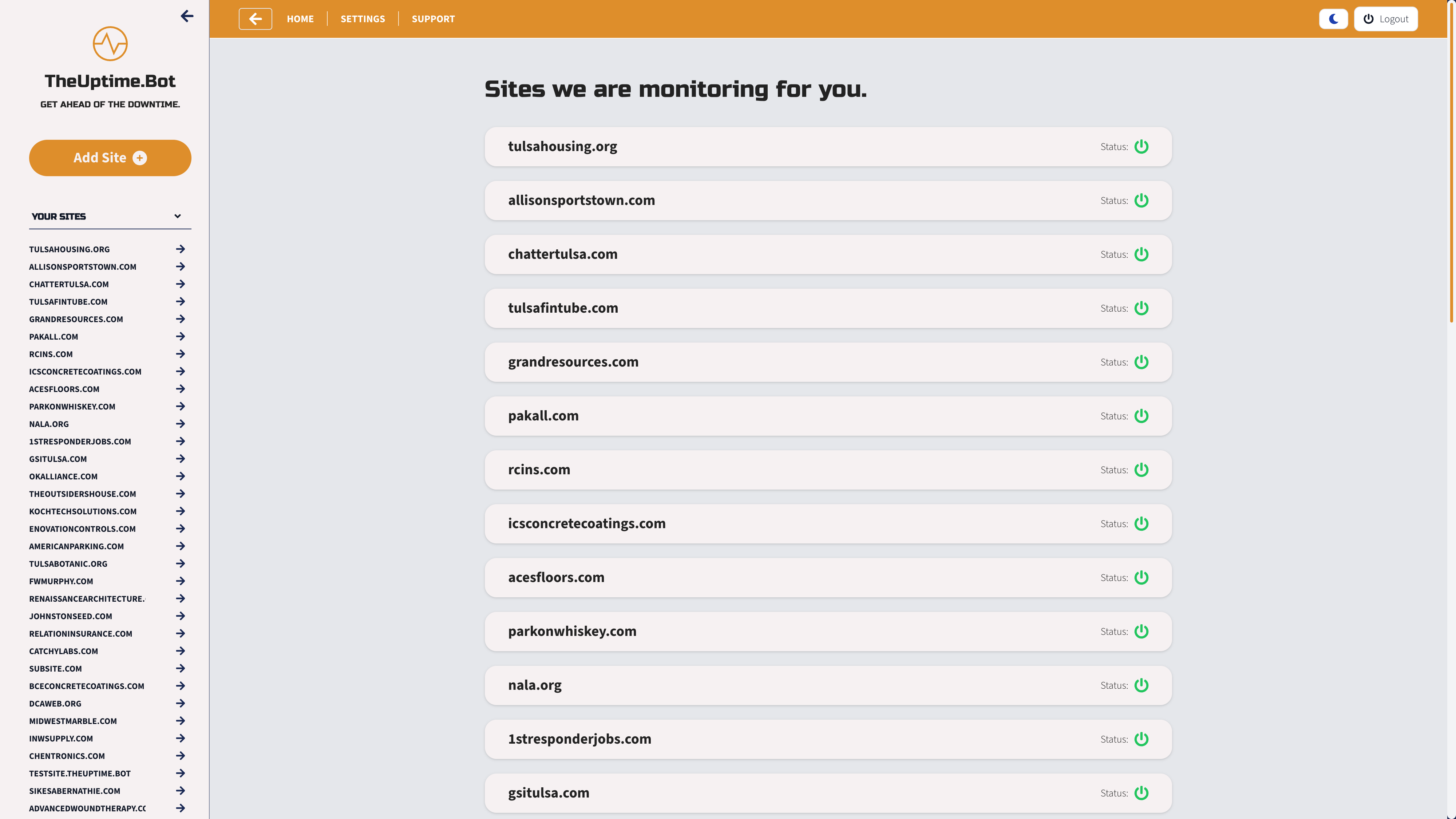Go to the SETTINGS menu item

click(x=362, y=19)
